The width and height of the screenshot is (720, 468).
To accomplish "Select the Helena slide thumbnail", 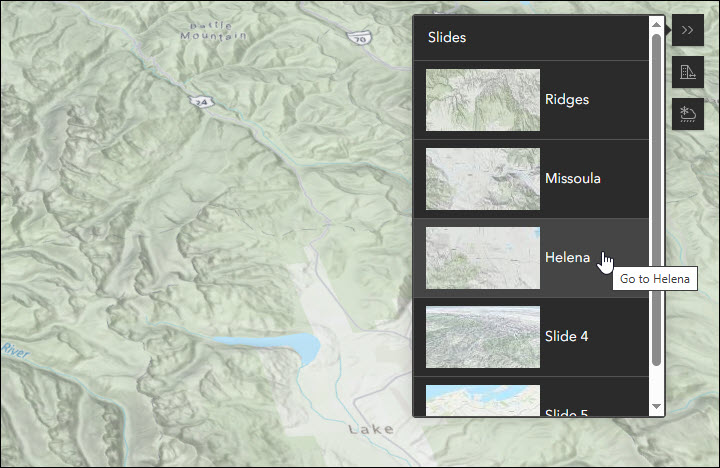I will tap(483, 258).
